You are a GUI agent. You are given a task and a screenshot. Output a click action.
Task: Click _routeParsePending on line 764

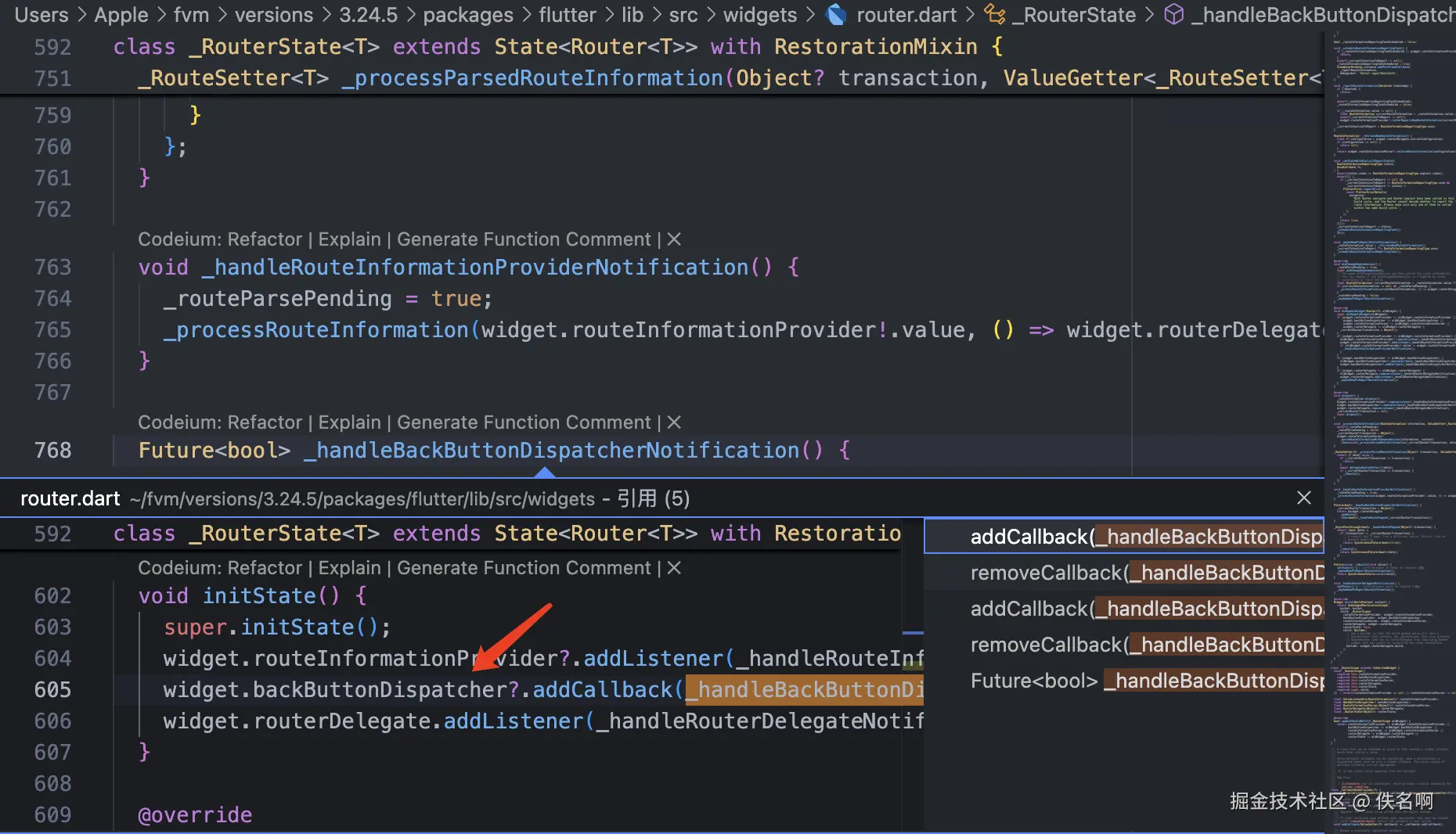tap(278, 299)
